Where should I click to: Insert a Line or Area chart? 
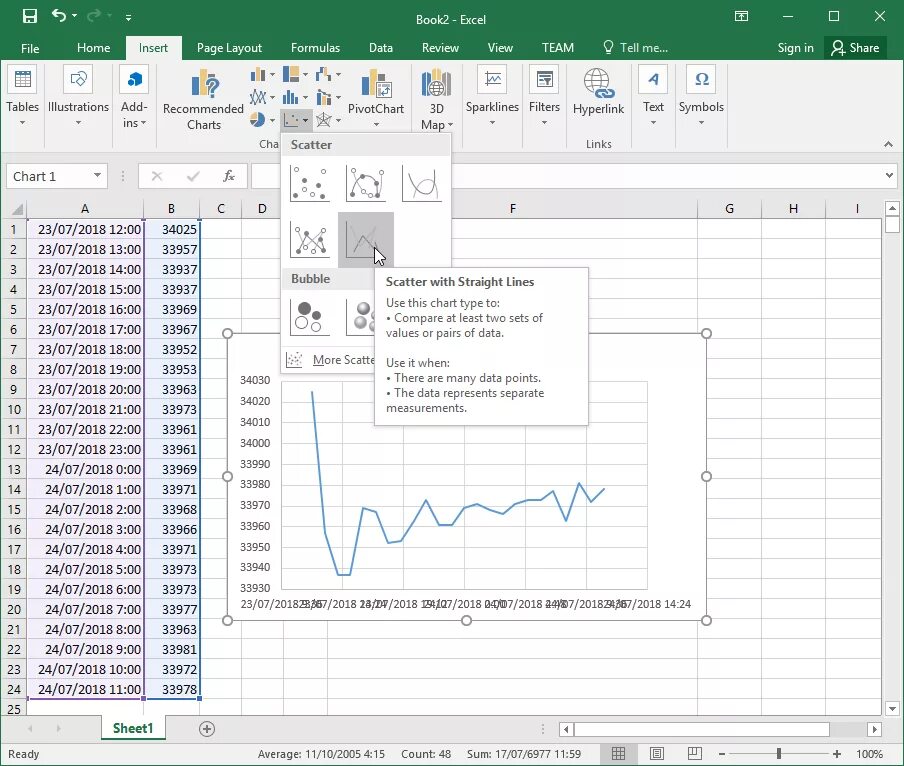pyautogui.click(x=258, y=97)
